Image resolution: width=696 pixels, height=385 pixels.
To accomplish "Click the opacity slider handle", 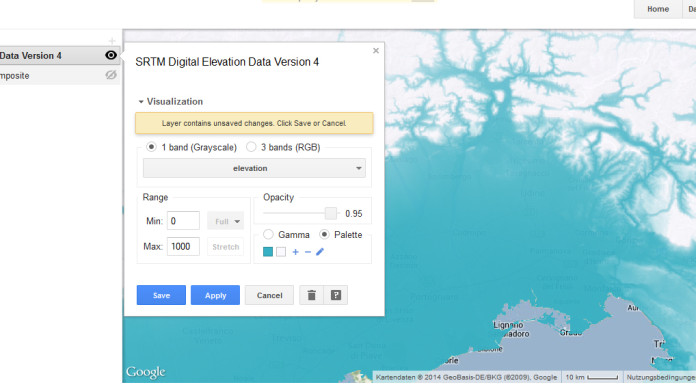I will [x=331, y=213].
